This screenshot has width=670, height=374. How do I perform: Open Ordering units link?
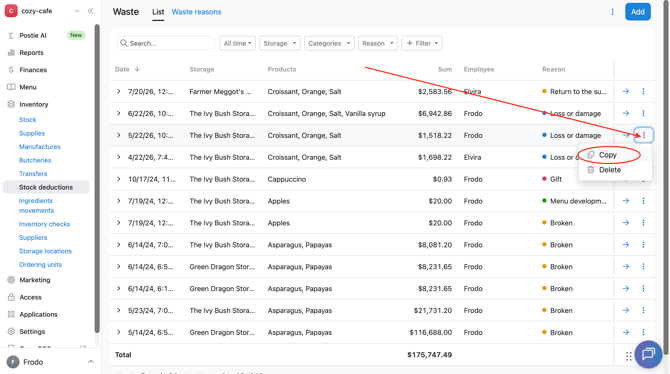(x=40, y=265)
